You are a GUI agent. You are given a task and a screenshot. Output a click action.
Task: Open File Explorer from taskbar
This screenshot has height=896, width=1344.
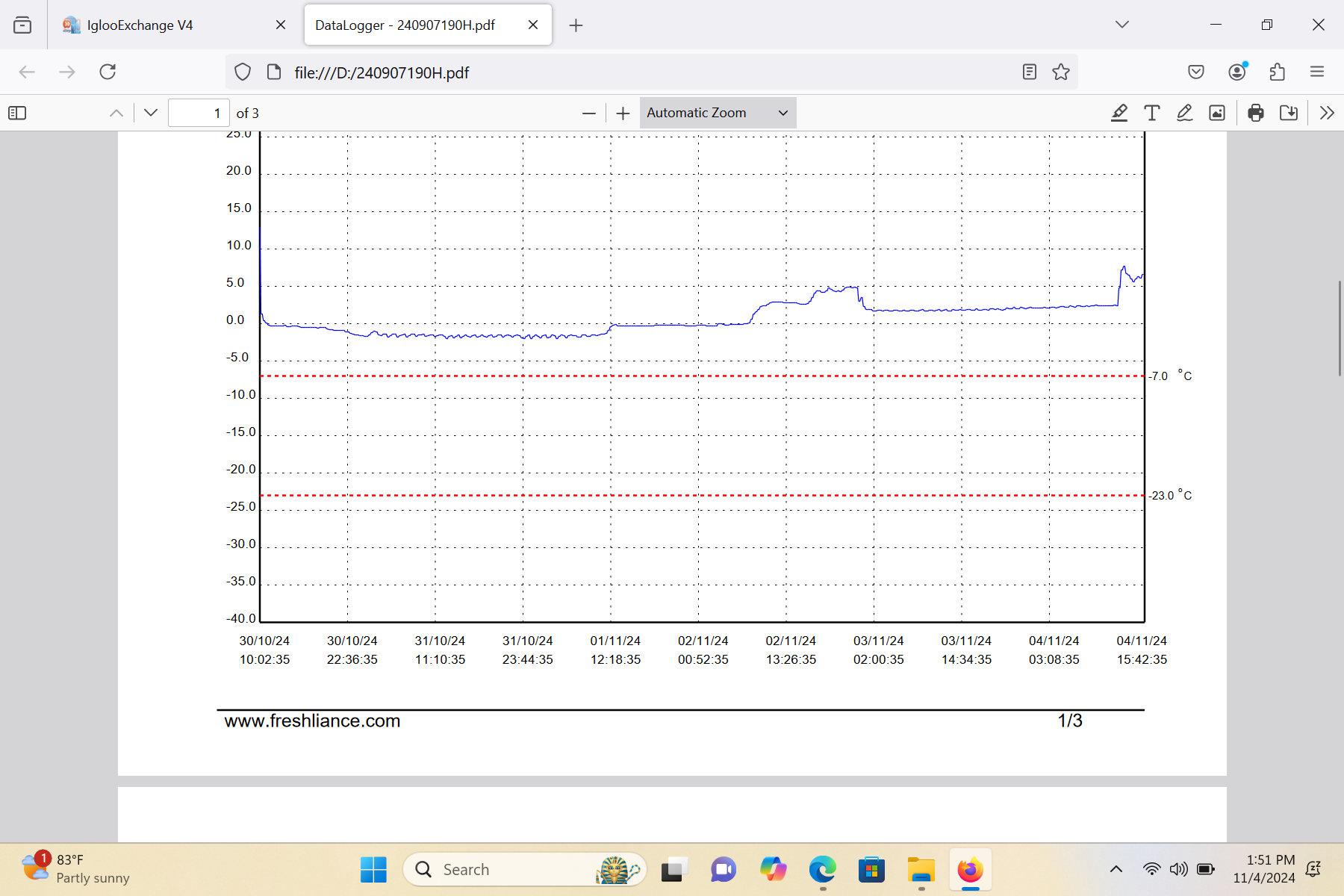[x=921, y=870]
